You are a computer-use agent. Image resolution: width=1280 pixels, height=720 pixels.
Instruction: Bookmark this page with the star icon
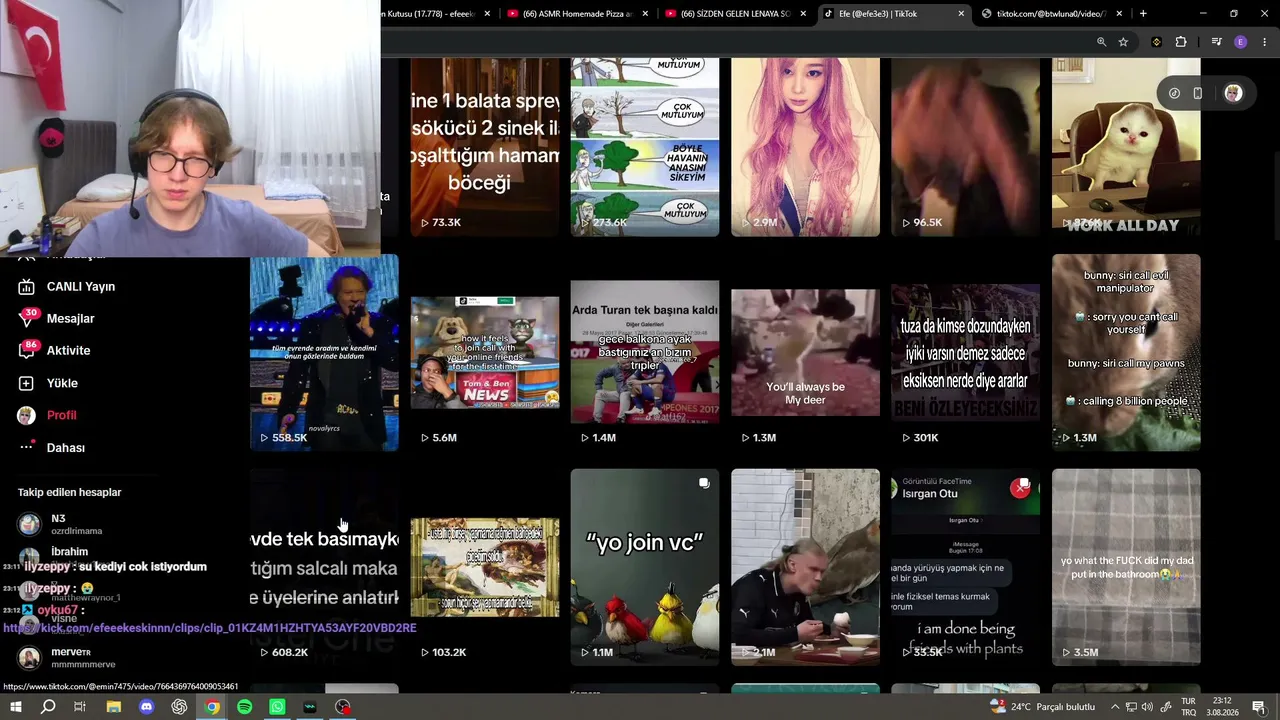(1123, 42)
